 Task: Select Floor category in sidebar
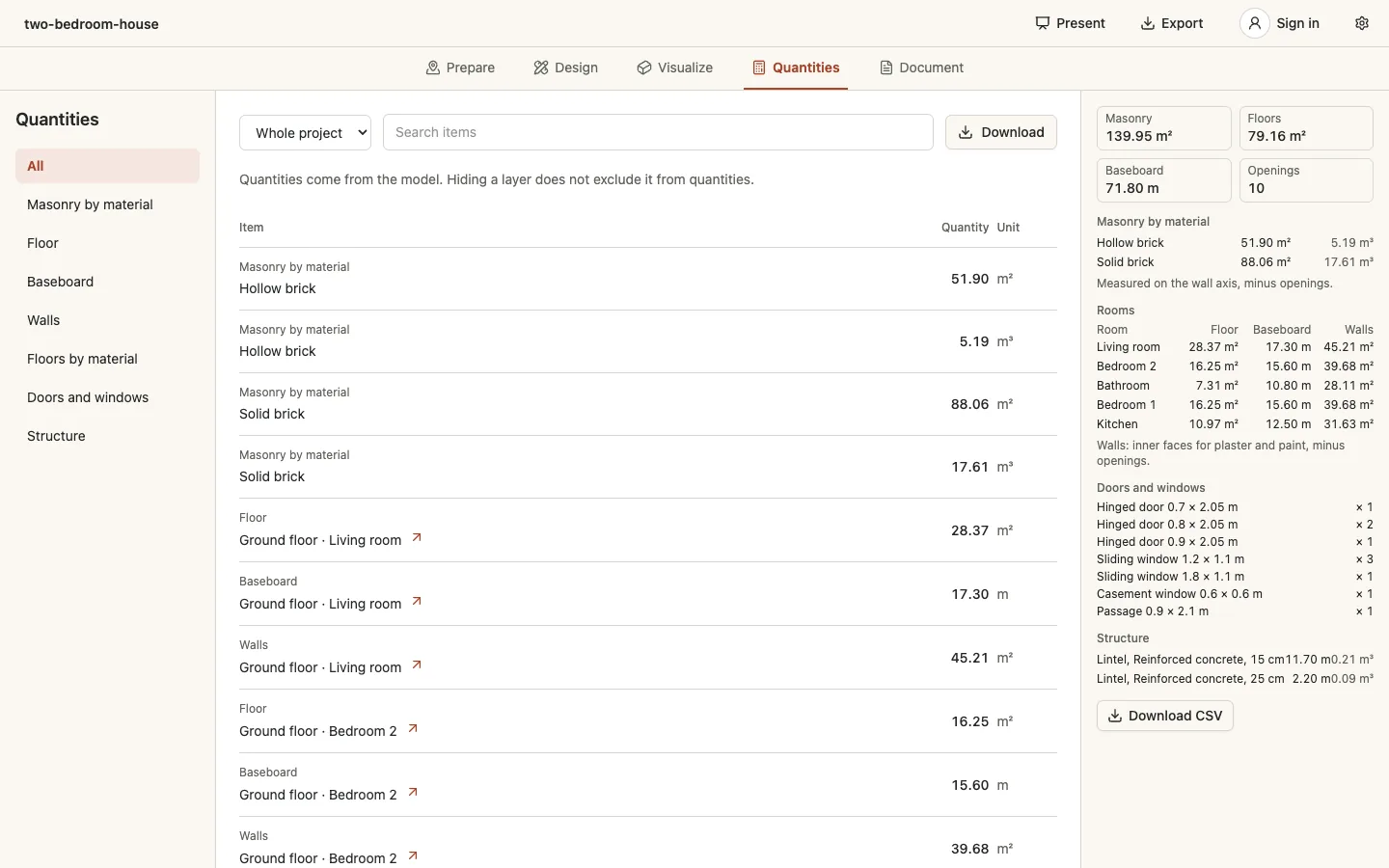(107, 243)
